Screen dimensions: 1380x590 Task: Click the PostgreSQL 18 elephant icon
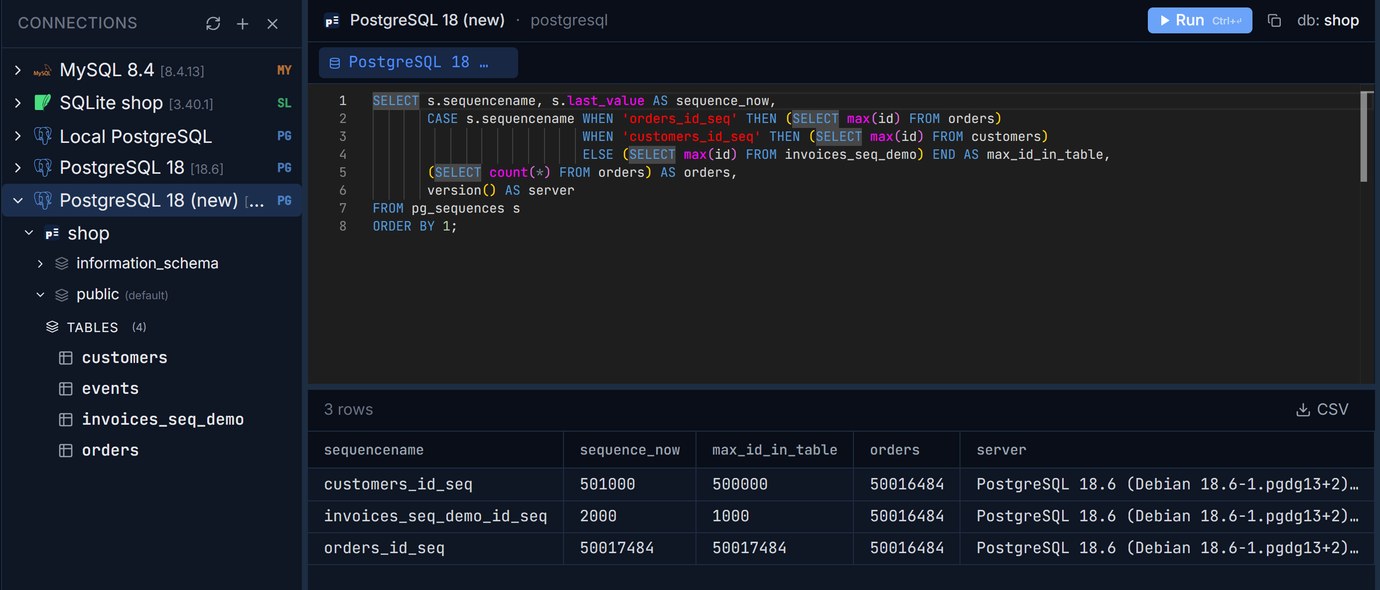(x=42, y=167)
